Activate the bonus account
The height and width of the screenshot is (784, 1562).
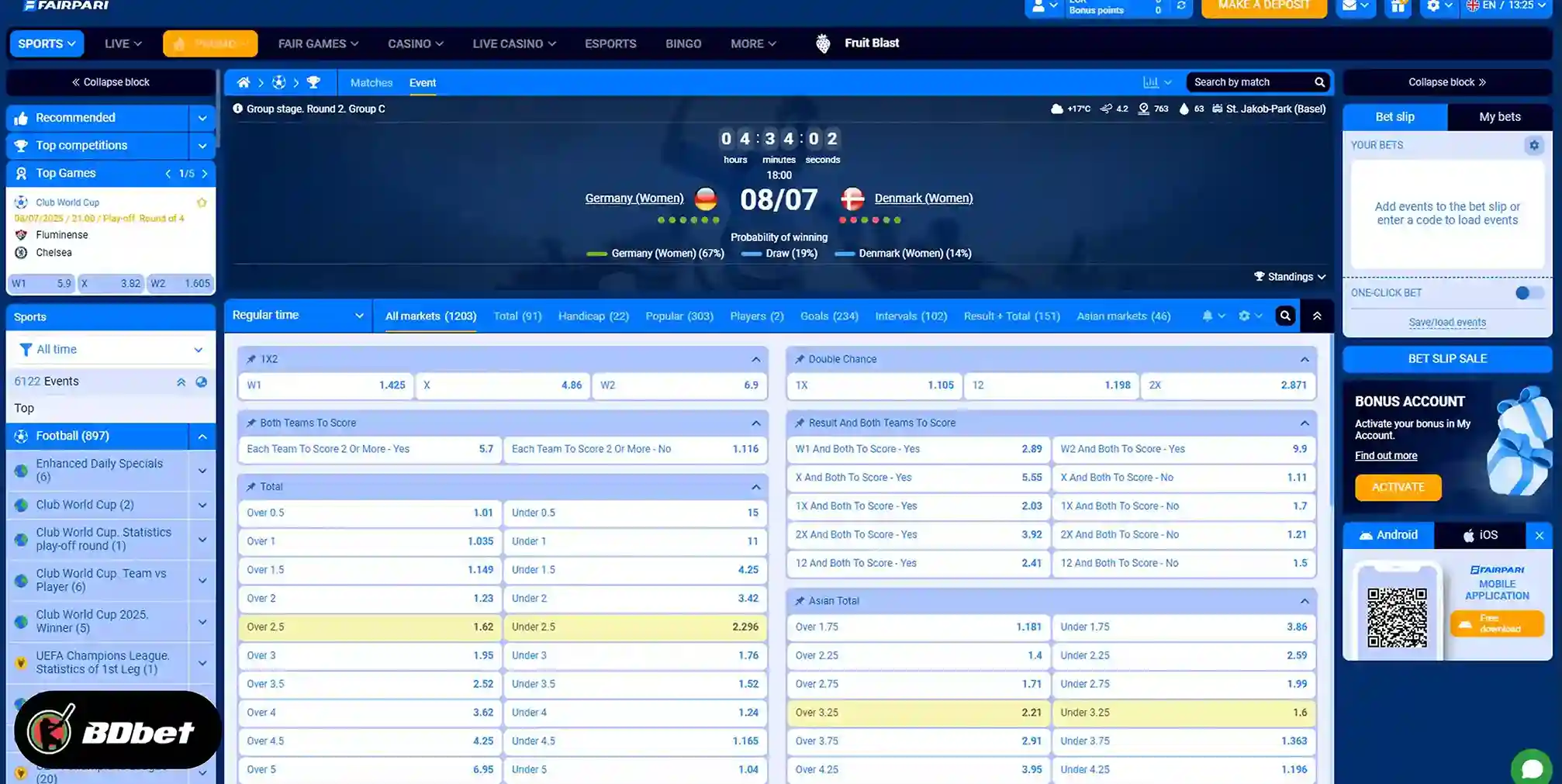[x=1398, y=488]
